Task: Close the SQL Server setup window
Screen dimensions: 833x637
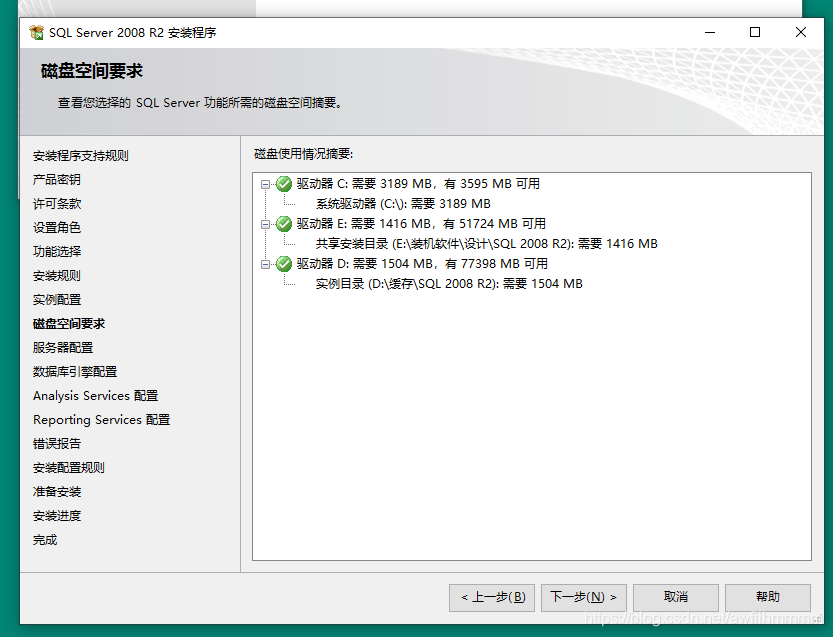Action: (801, 32)
